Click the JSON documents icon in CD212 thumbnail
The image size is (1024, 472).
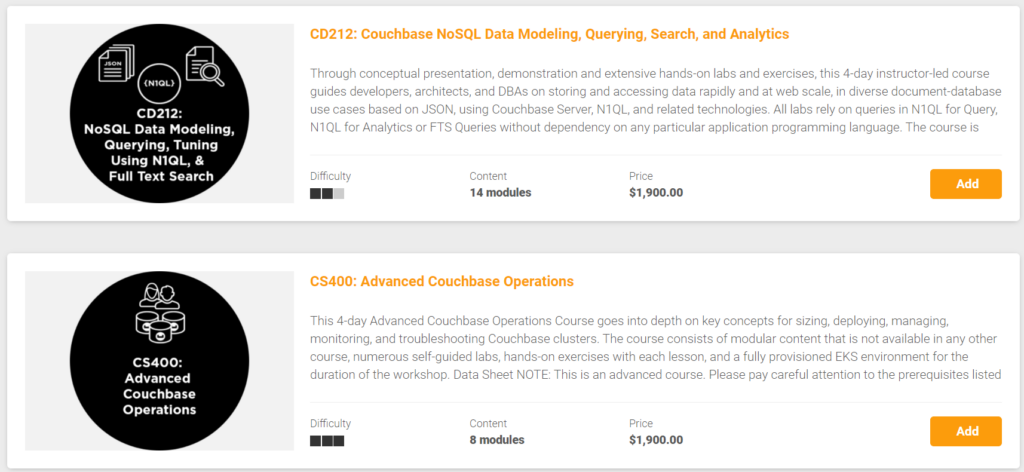pyautogui.click(x=116, y=63)
